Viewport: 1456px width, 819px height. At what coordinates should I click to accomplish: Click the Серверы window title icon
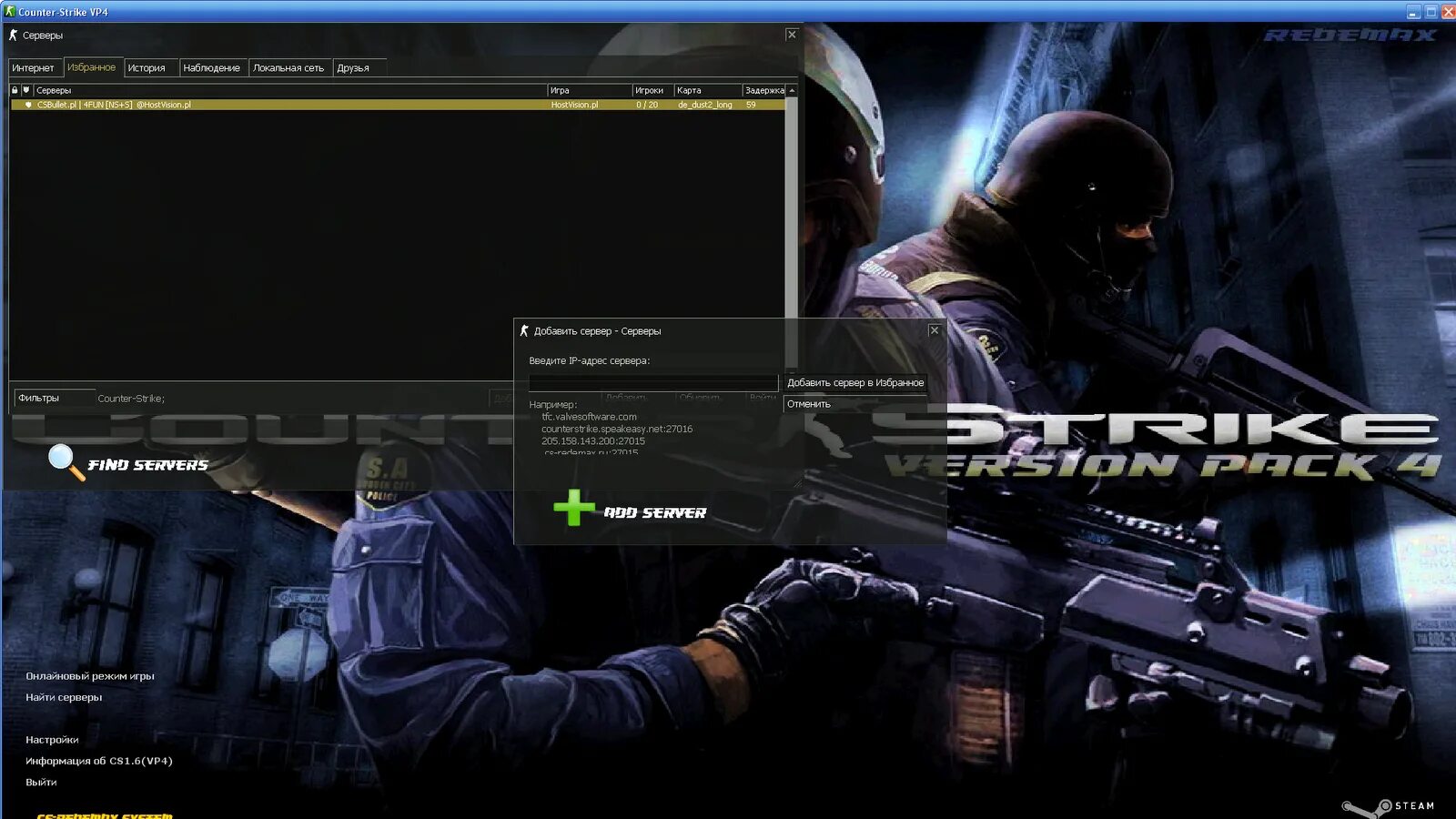14,35
